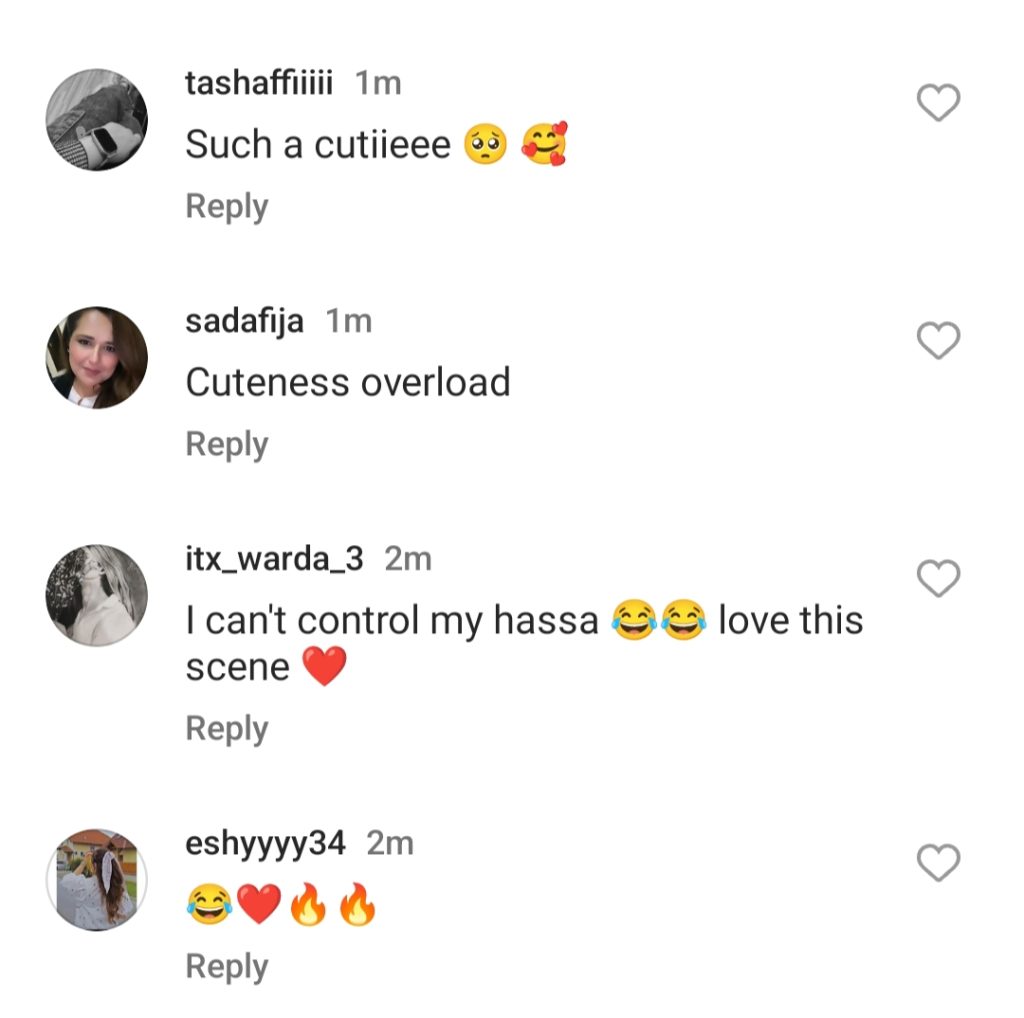This screenshot has width=1024, height=1018.
Task: Like tashaffiiiii's comment with the heart
Action: [x=938, y=103]
